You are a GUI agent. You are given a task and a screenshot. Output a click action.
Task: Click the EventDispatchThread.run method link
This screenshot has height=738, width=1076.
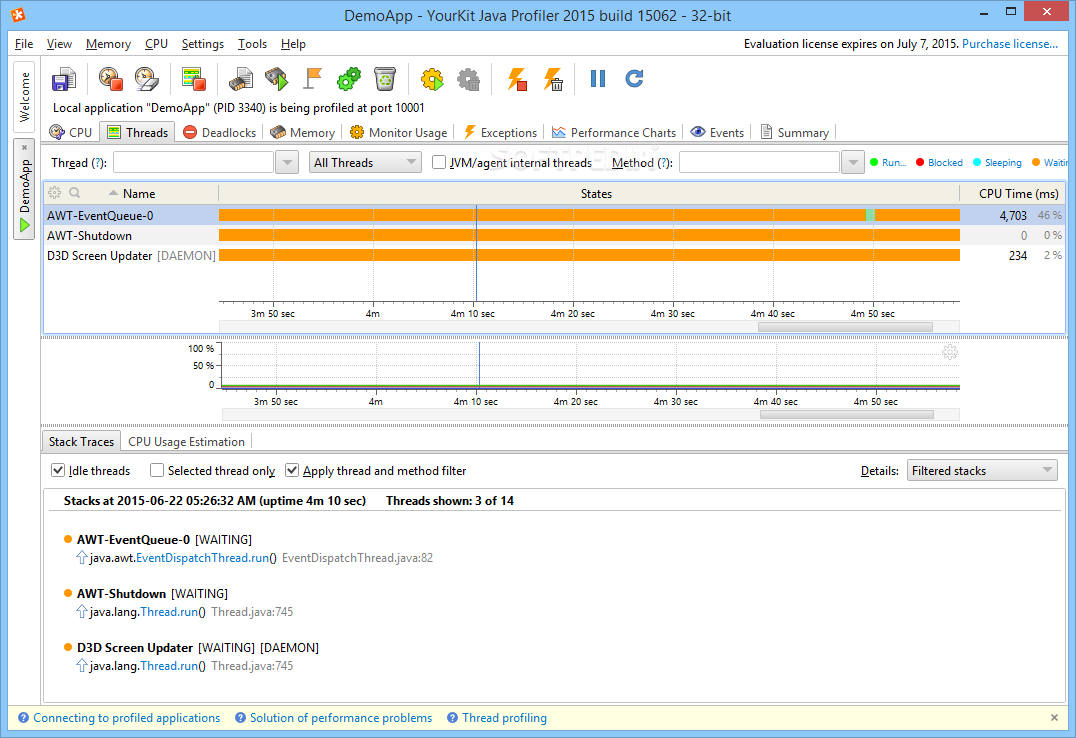click(x=202, y=557)
